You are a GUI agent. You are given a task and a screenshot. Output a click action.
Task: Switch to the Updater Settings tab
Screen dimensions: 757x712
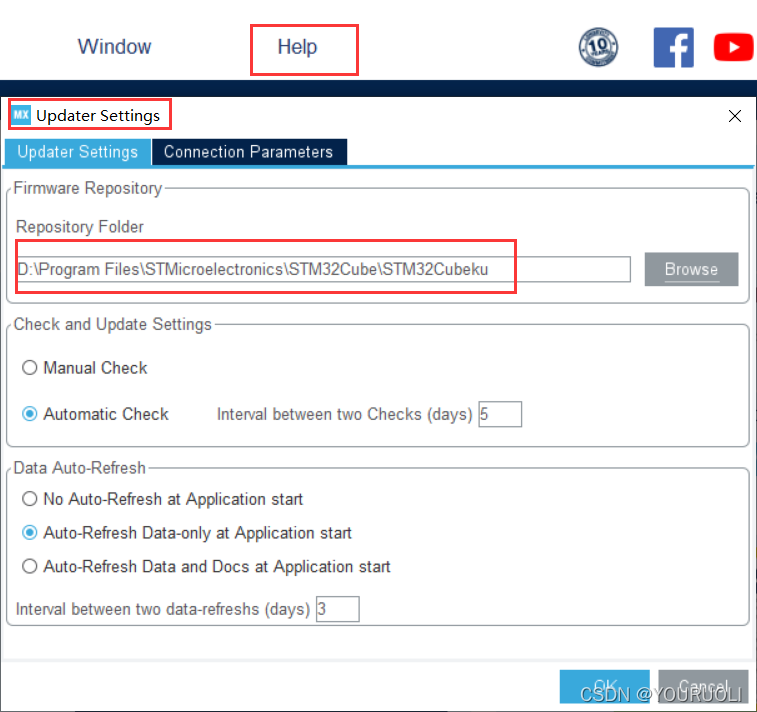pos(78,152)
